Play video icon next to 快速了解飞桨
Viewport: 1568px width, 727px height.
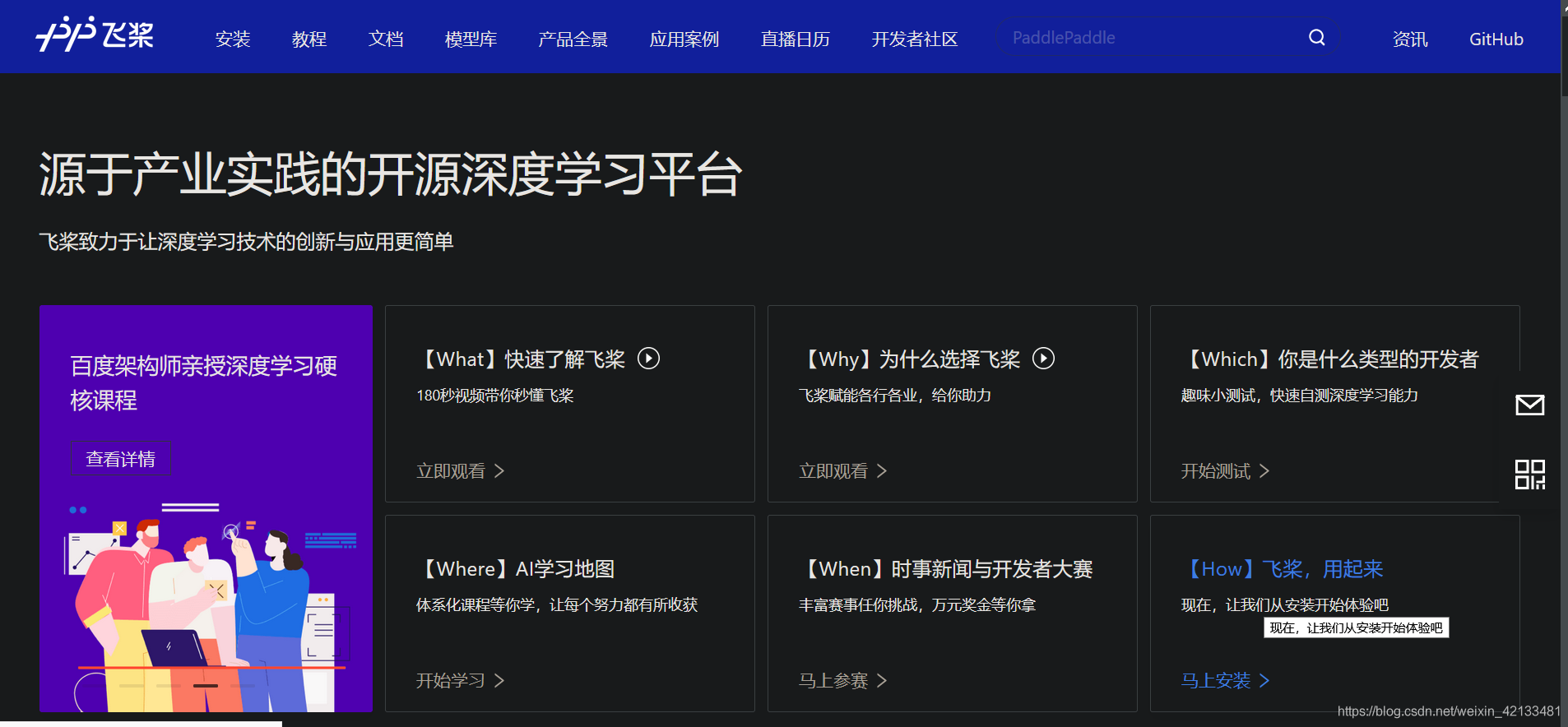tap(648, 359)
